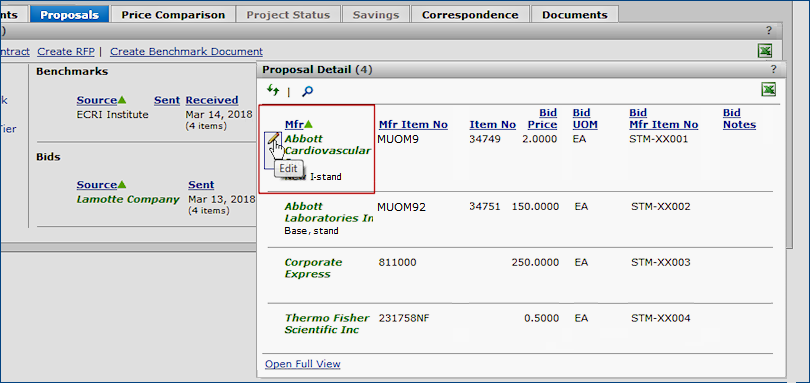
Task: Open help question mark in Proposal Detail header
Action: [x=773, y=69]
